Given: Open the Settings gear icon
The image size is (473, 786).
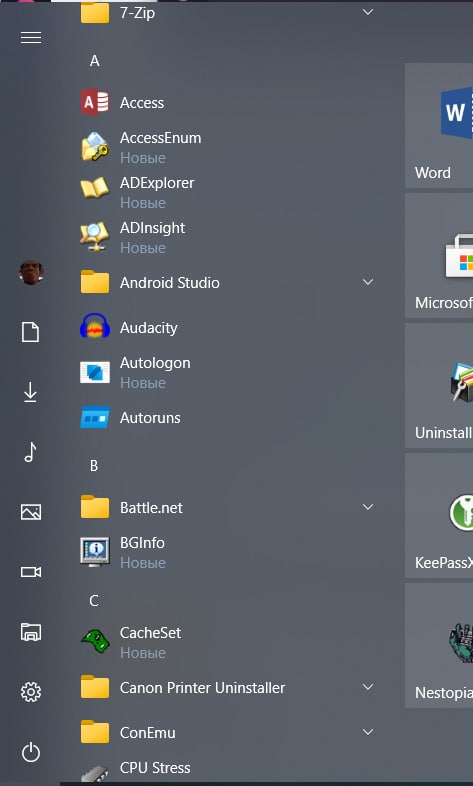Looking at the screenshot, I should pyautogui.click(x=31, y=692).
